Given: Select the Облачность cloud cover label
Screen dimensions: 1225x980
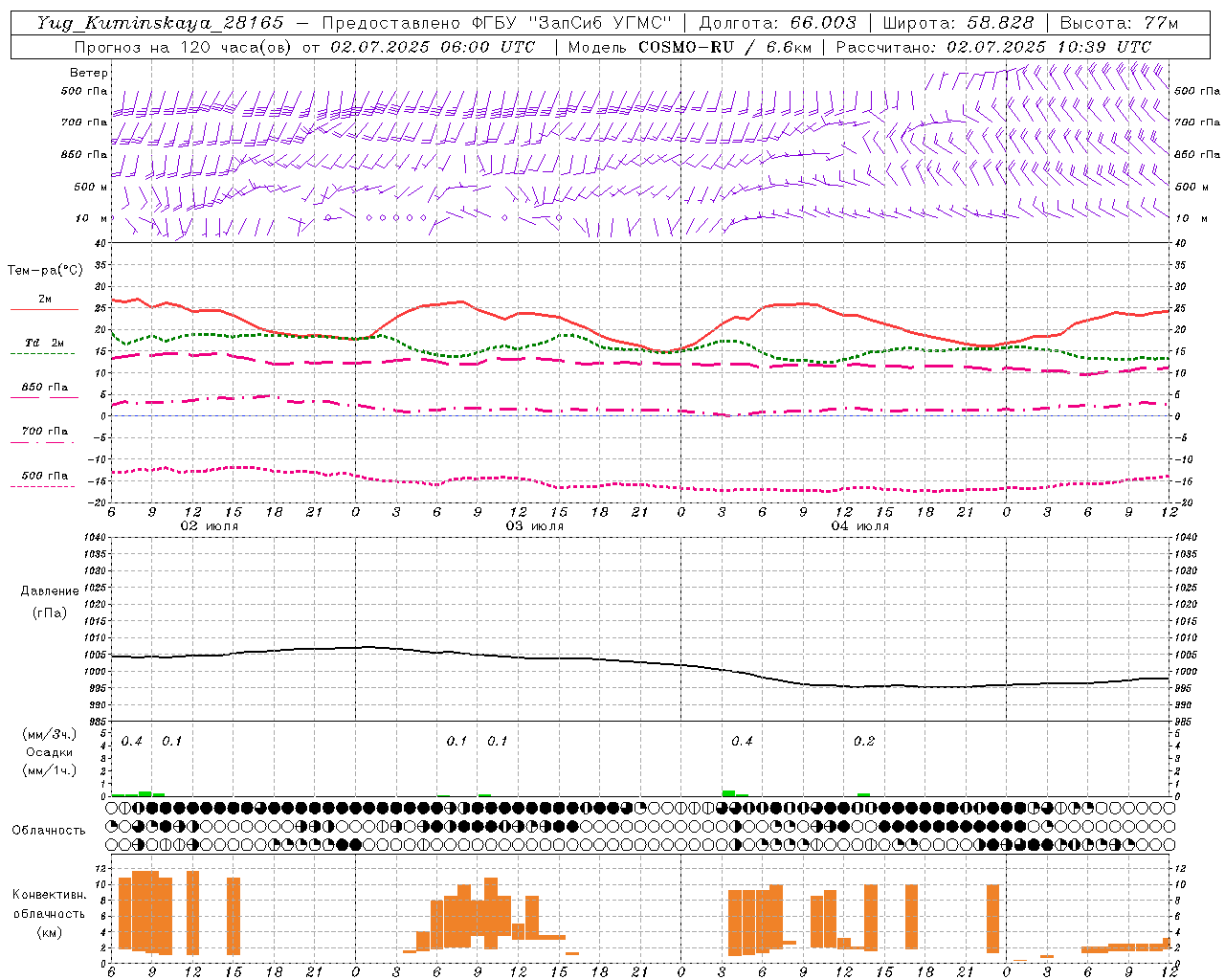Looking at the screenshot, I should (49, 830).
